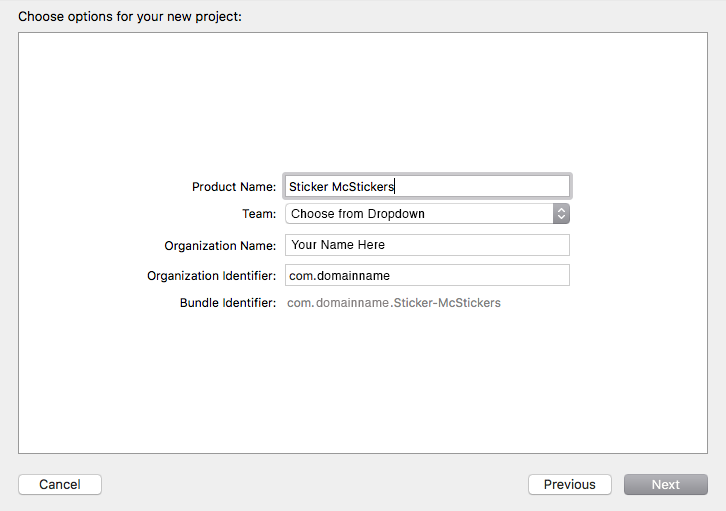Focus the Product Name text field
This screenshot has width=726, height=511.
coord(427,186)
